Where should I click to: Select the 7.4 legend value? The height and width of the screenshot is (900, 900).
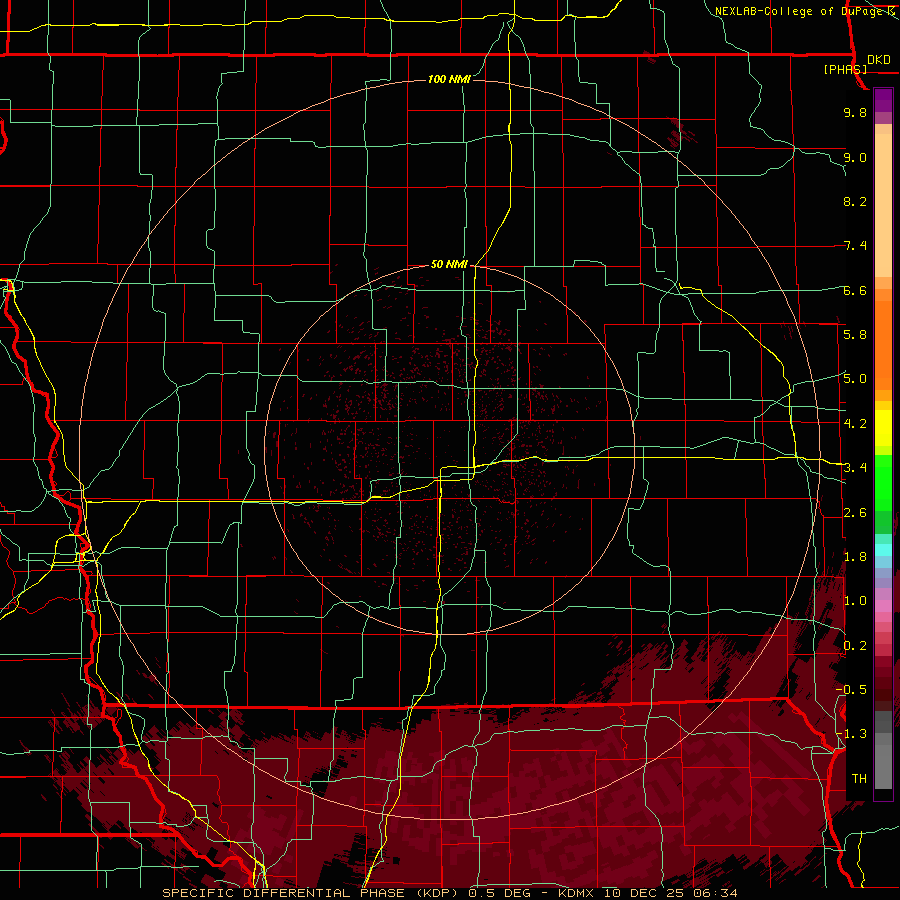click(x=855, y=246)
